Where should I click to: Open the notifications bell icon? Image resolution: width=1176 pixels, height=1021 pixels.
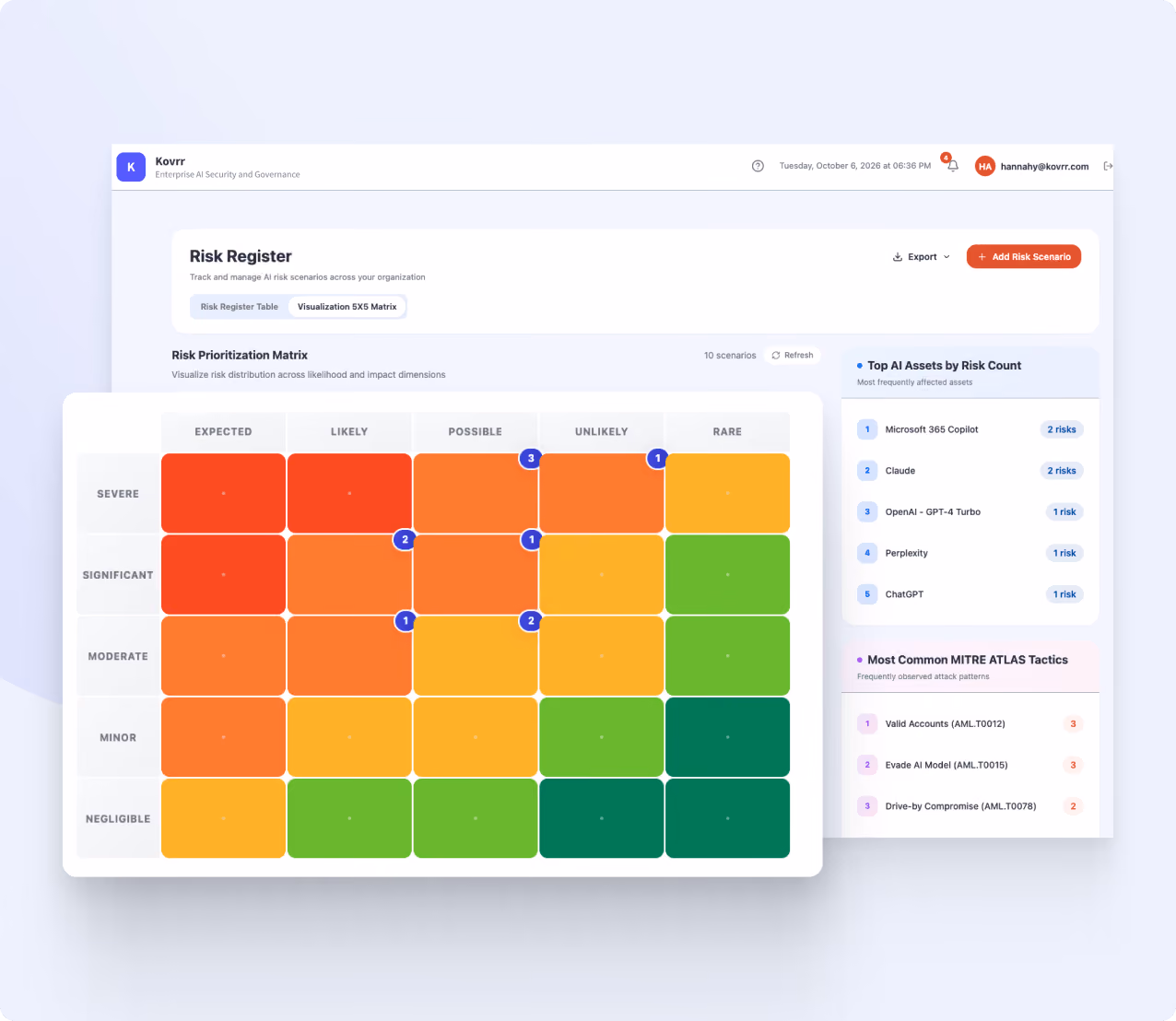[x=953, y=166]
